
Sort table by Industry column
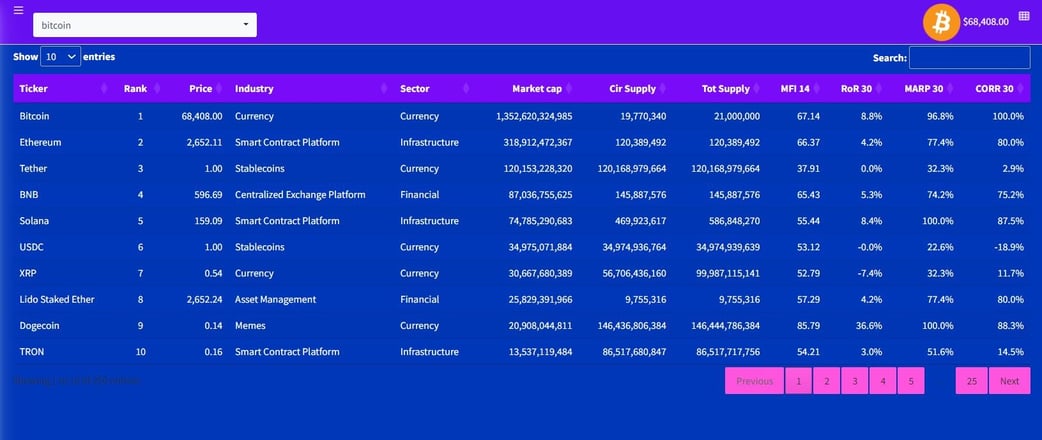[x=311, y=88]
